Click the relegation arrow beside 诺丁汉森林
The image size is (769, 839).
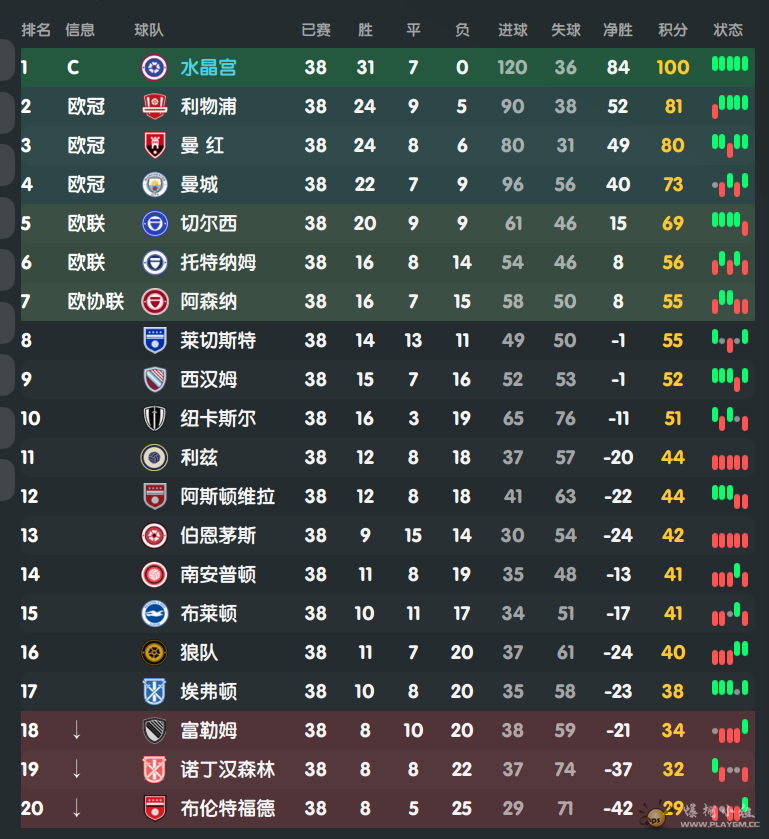[x=77, y=769]
